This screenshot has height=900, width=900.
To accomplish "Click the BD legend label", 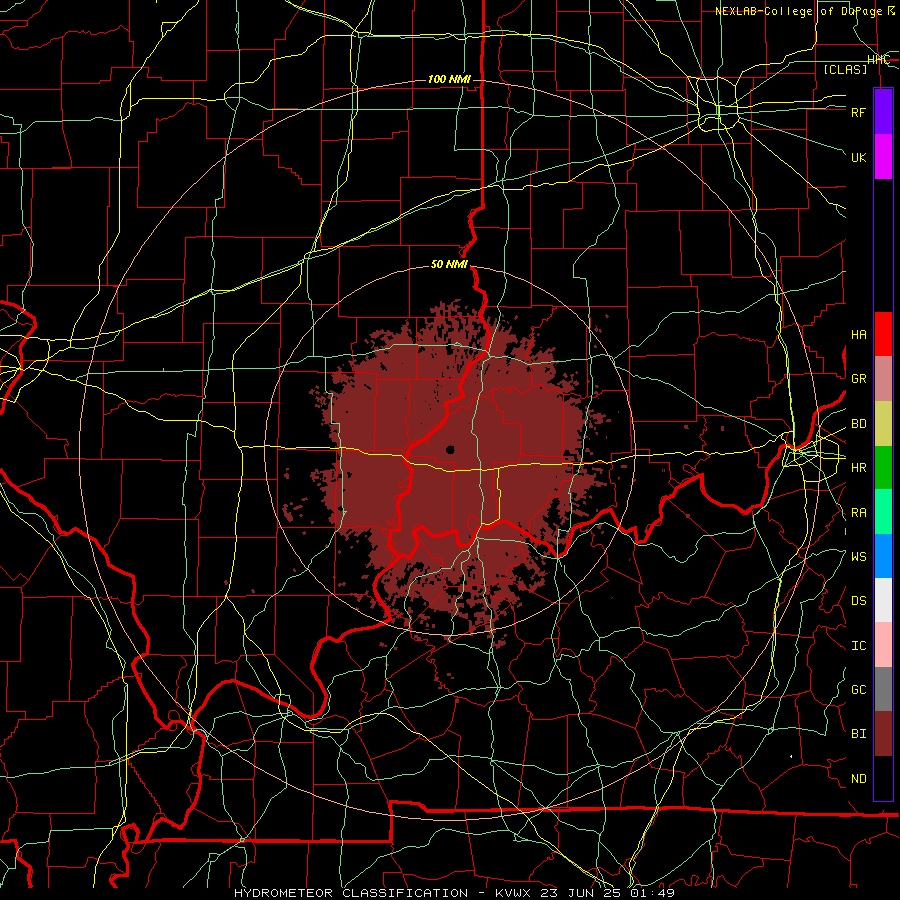I will pos(859,424).
